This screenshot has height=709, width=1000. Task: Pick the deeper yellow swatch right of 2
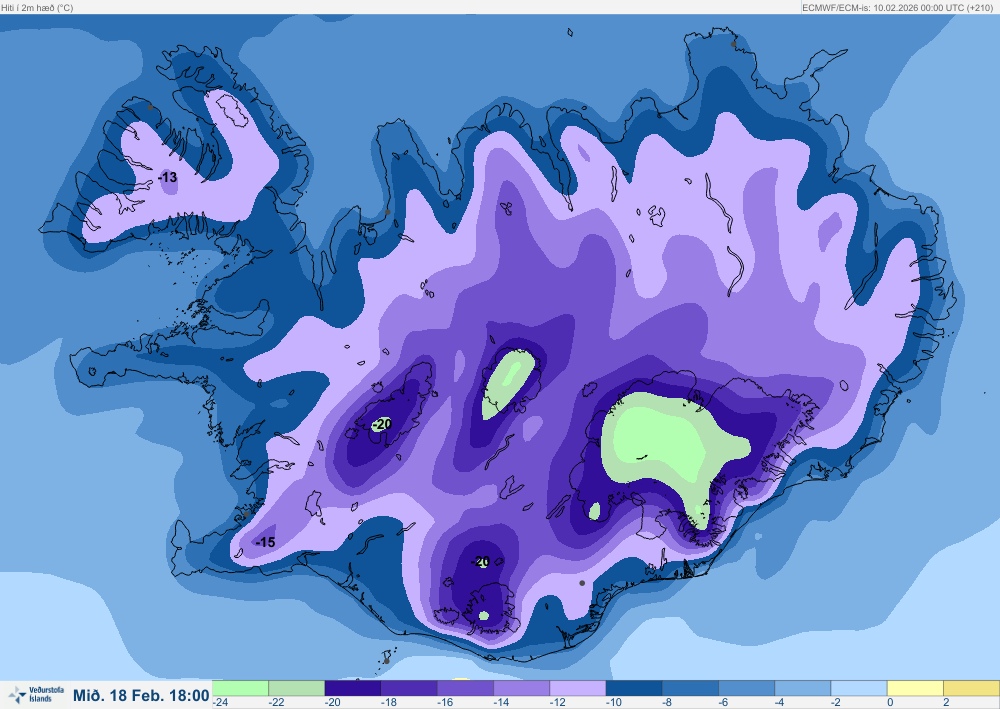pyautogui.click(x=971, y=689)
